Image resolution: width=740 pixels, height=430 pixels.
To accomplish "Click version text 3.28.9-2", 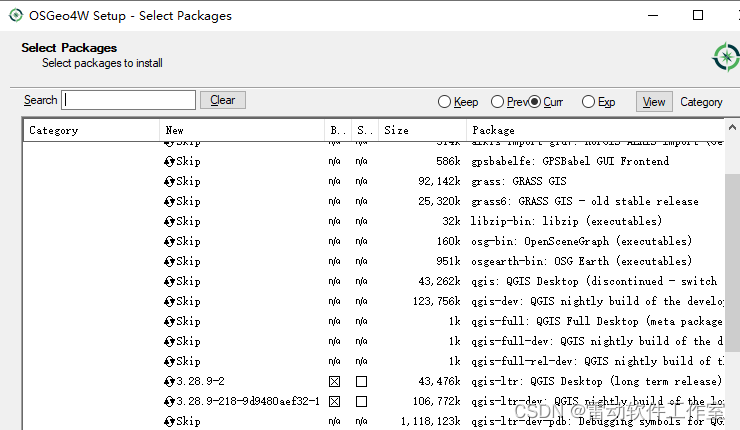I will click(200, 381).
